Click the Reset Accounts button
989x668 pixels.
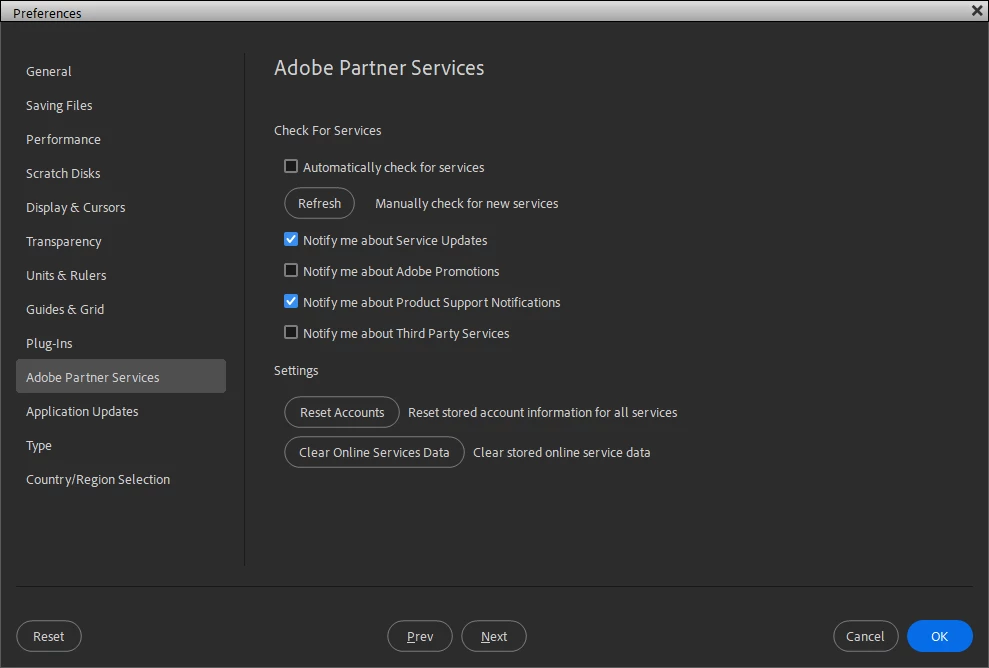342,412
